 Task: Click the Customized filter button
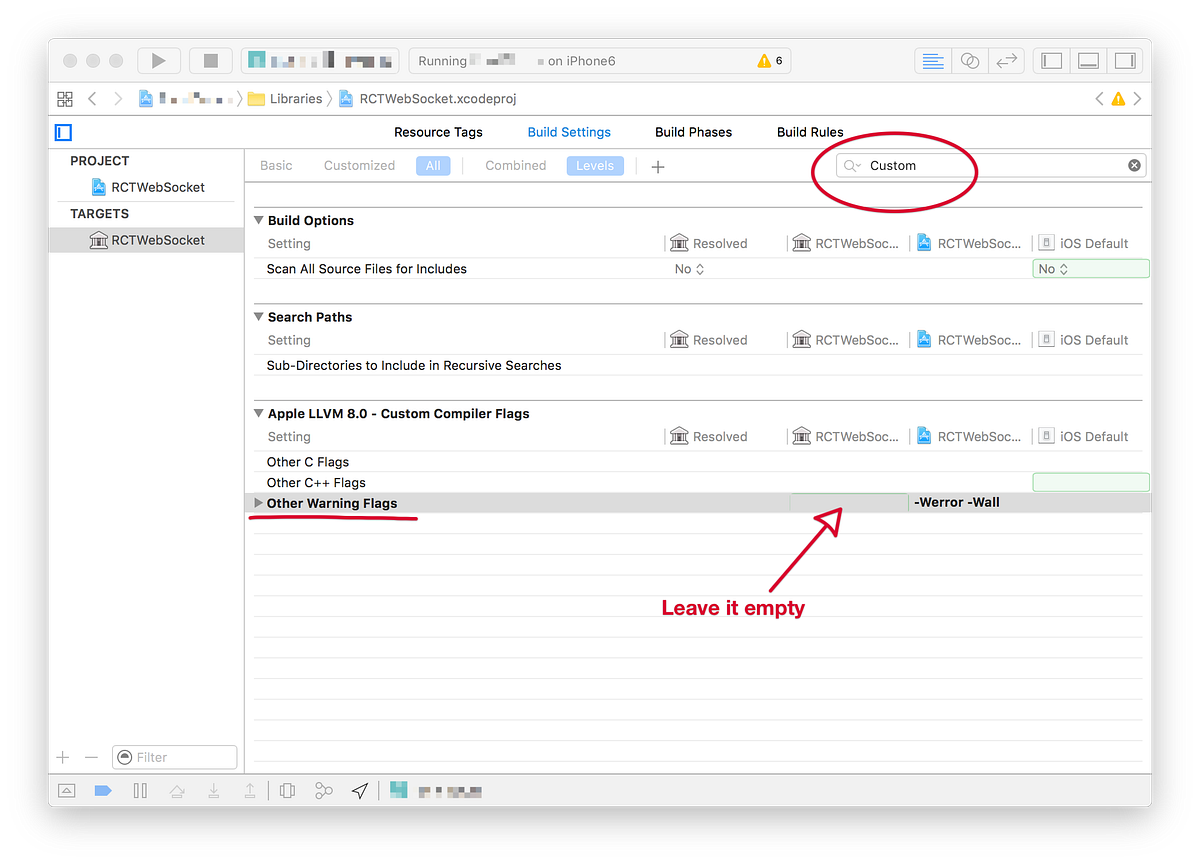pos(359,165)
